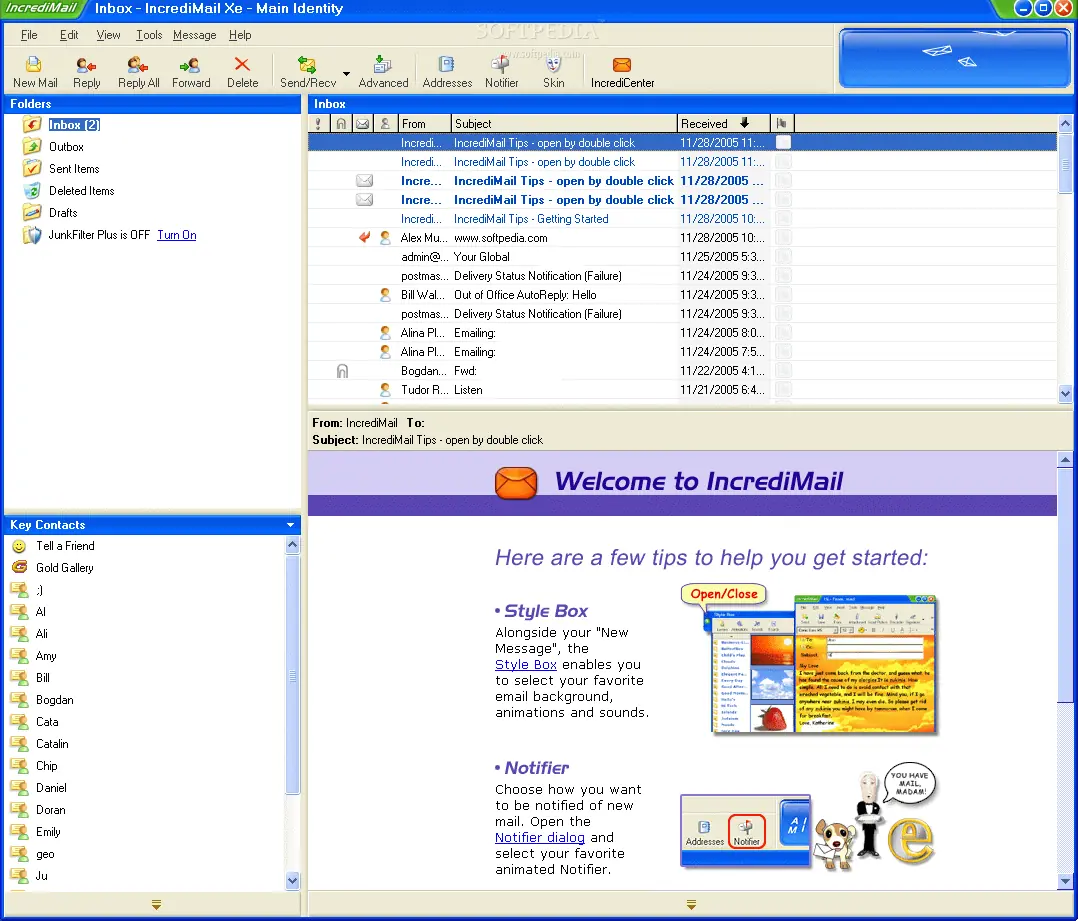Viewport: 1078px width, 921px height.
Task: Open the Sent Items folder
Action: click(x=74, y=168)
